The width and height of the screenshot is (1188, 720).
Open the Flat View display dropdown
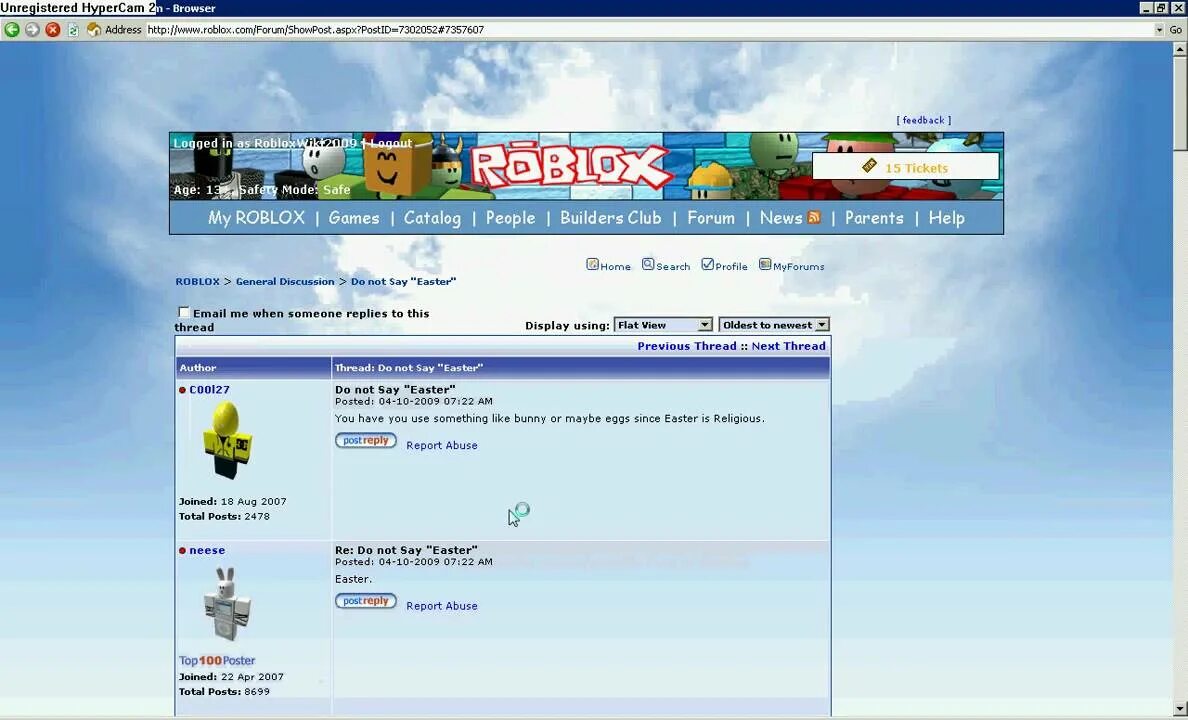[663, 325]
